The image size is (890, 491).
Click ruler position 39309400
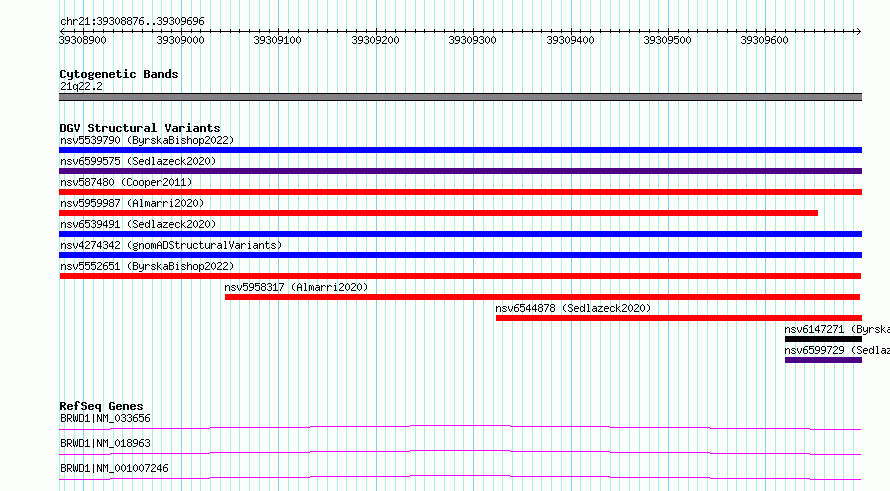[x=570, y=40]
